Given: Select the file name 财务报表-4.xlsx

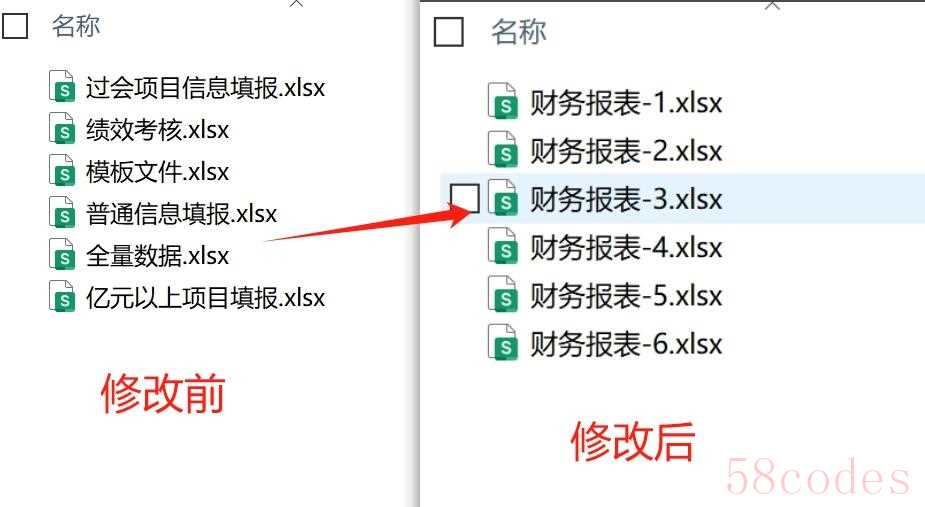Looking at the screenshot, I should (x=626, y=247).
